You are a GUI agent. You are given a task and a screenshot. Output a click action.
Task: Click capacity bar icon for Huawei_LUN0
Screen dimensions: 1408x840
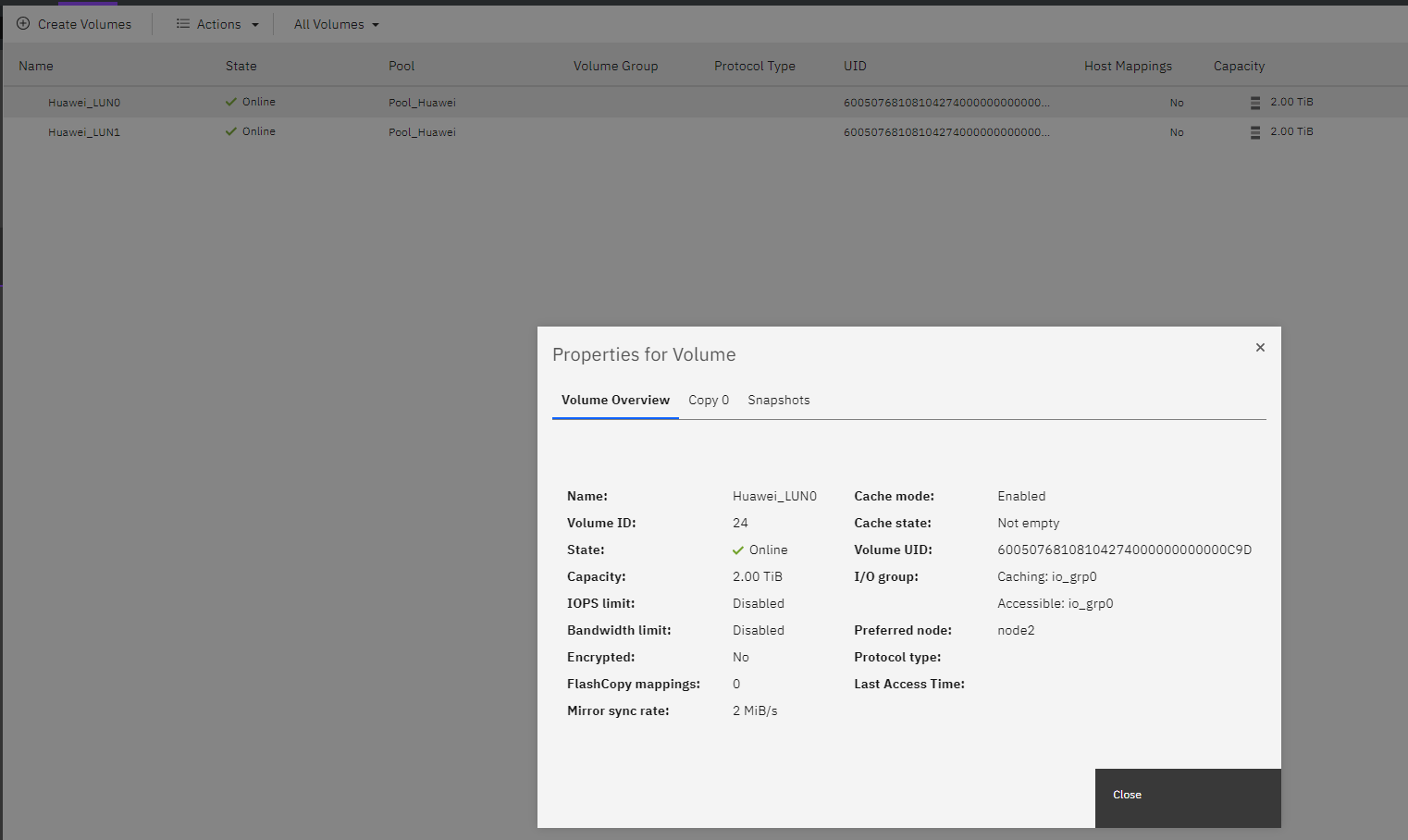(x=1255, y=103)
